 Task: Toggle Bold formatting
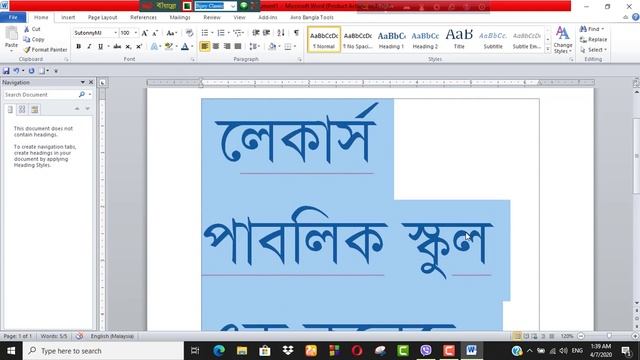(78, 47)
